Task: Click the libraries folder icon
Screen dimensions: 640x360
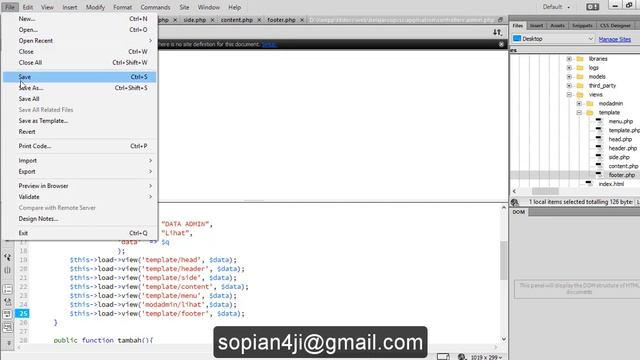Action: click(x=580, y=59)
